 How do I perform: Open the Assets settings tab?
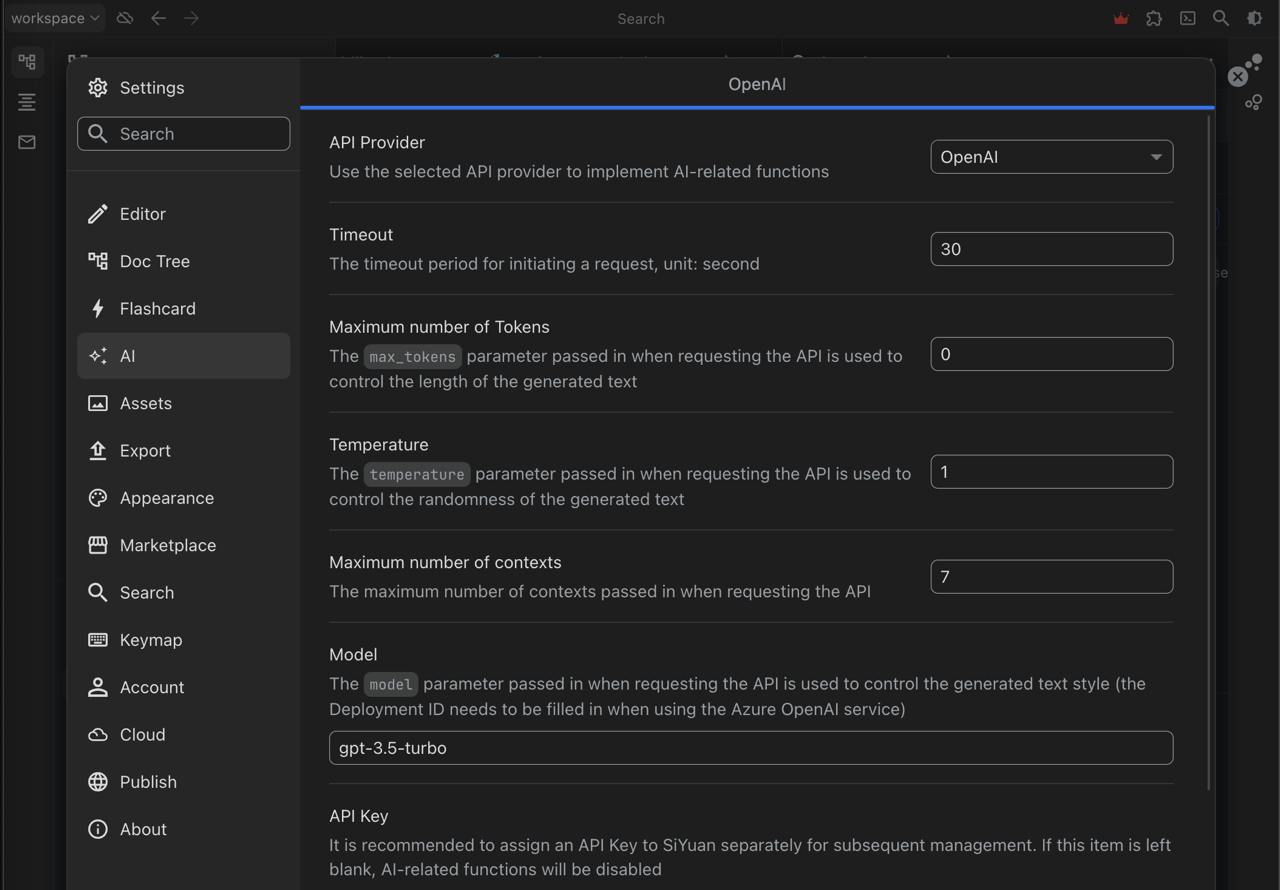(184, 403)
